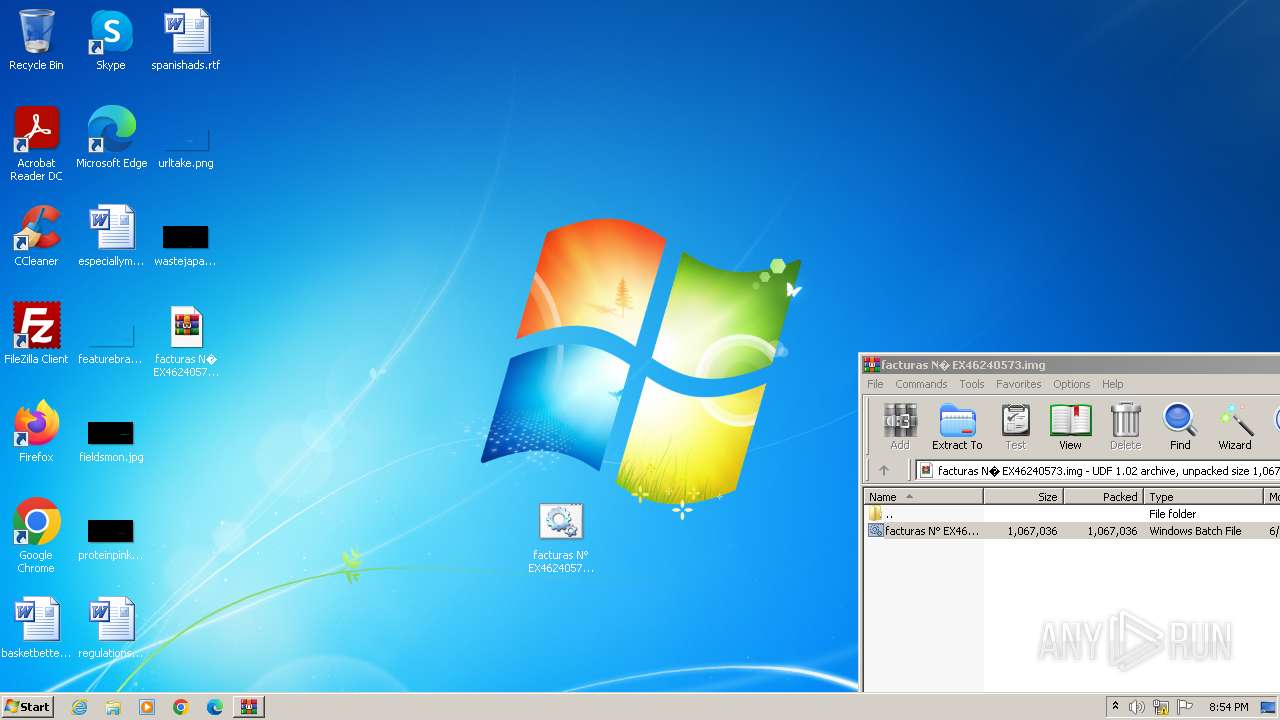This screenshot has width=1280, height=720.
Task: Select basketbette... Word document icon
Action: pyautogui.click(x=36, y=628)
